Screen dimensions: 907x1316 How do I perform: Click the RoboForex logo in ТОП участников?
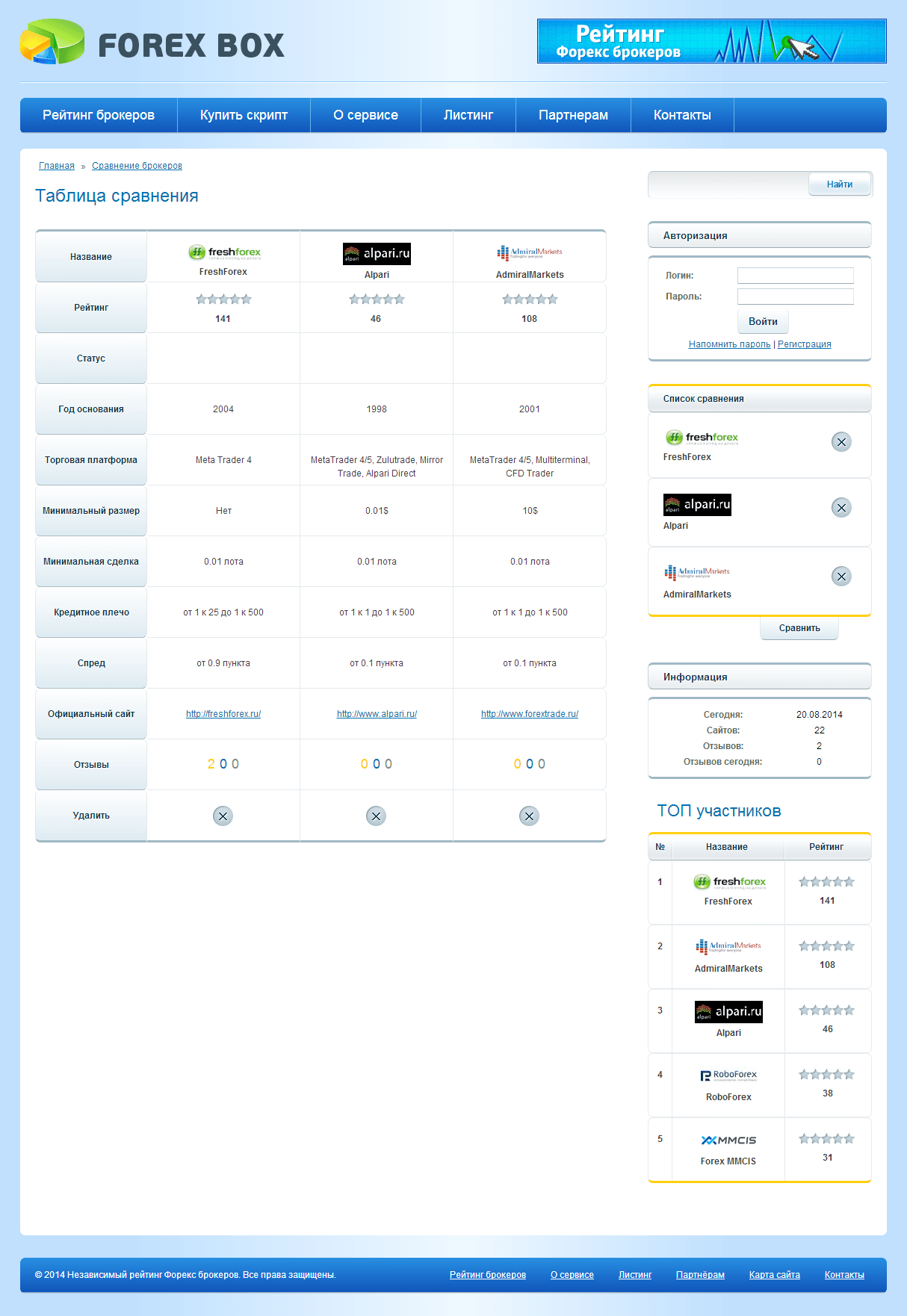[x=728, y=1076]
